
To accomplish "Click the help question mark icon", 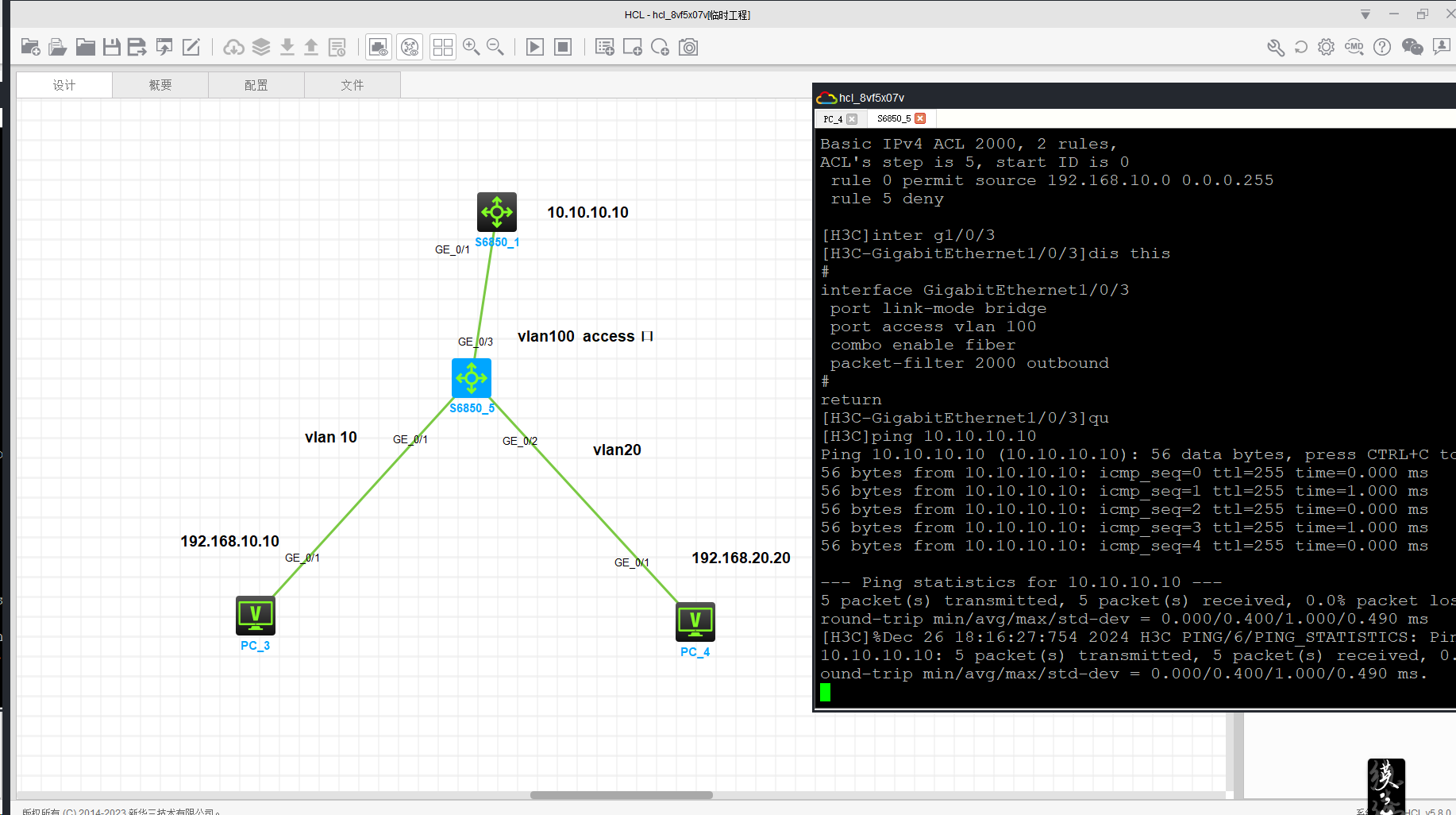I will 1382,48.
